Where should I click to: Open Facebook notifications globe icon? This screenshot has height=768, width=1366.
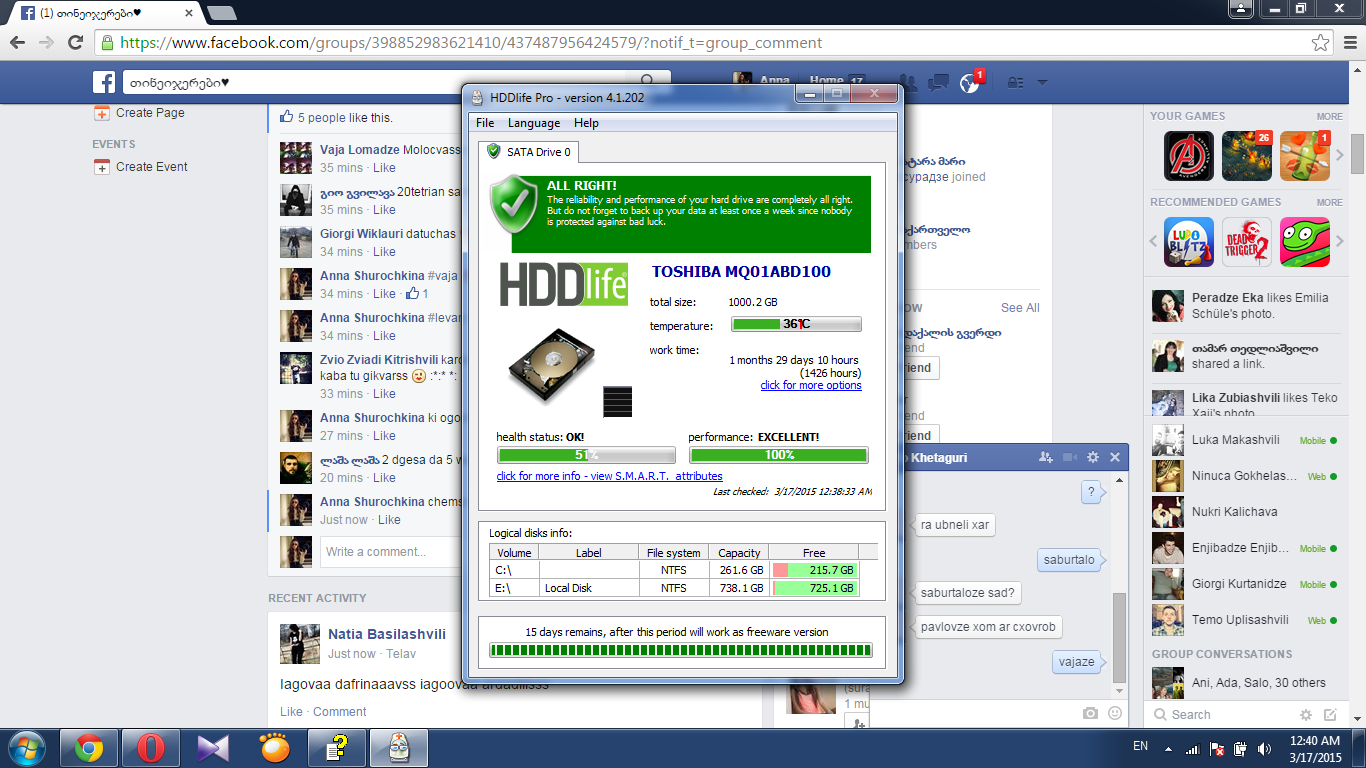click(x=968, y=82)
